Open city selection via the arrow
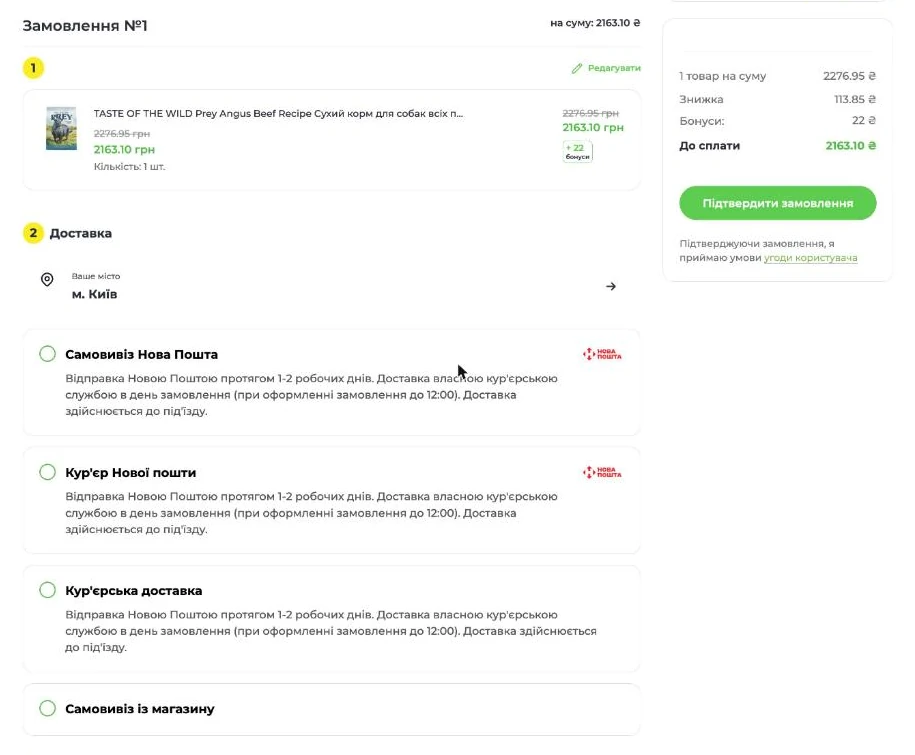 pyautogui.click(x=611, y=286)
